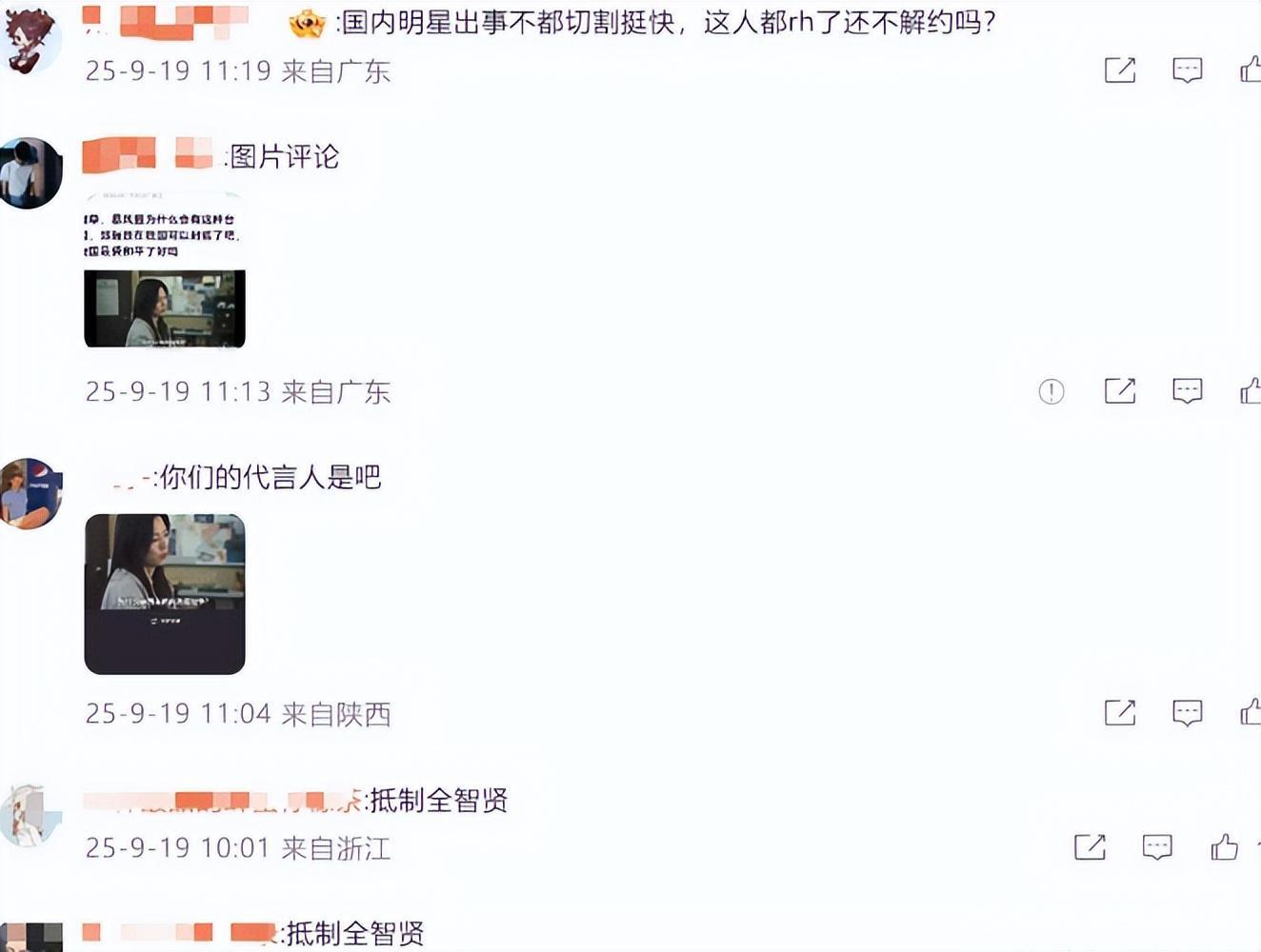Screen dimensions: 1261x952
Task: Like the comment from 陕西 at 11:04
Action: click(1251, 712)
